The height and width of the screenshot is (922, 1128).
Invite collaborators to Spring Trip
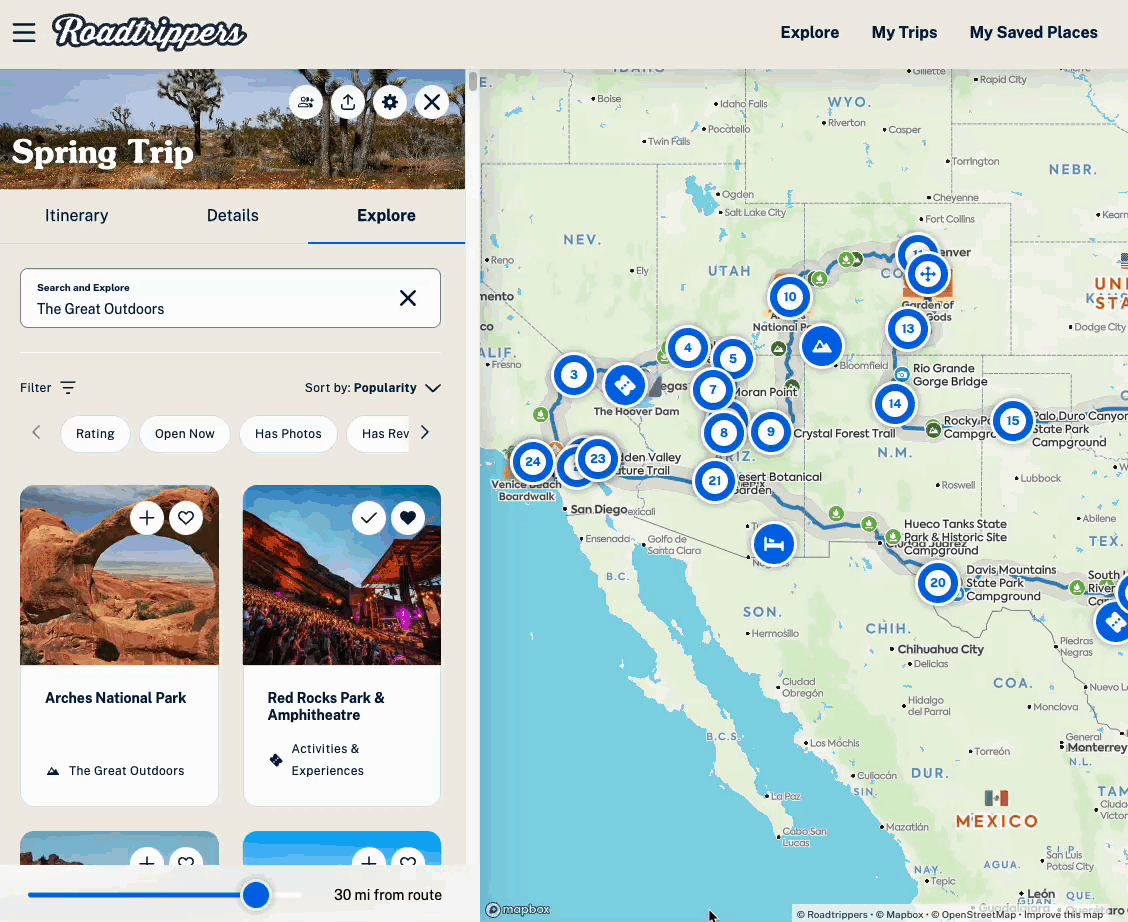pyautogui.click(x=306, y=102)
